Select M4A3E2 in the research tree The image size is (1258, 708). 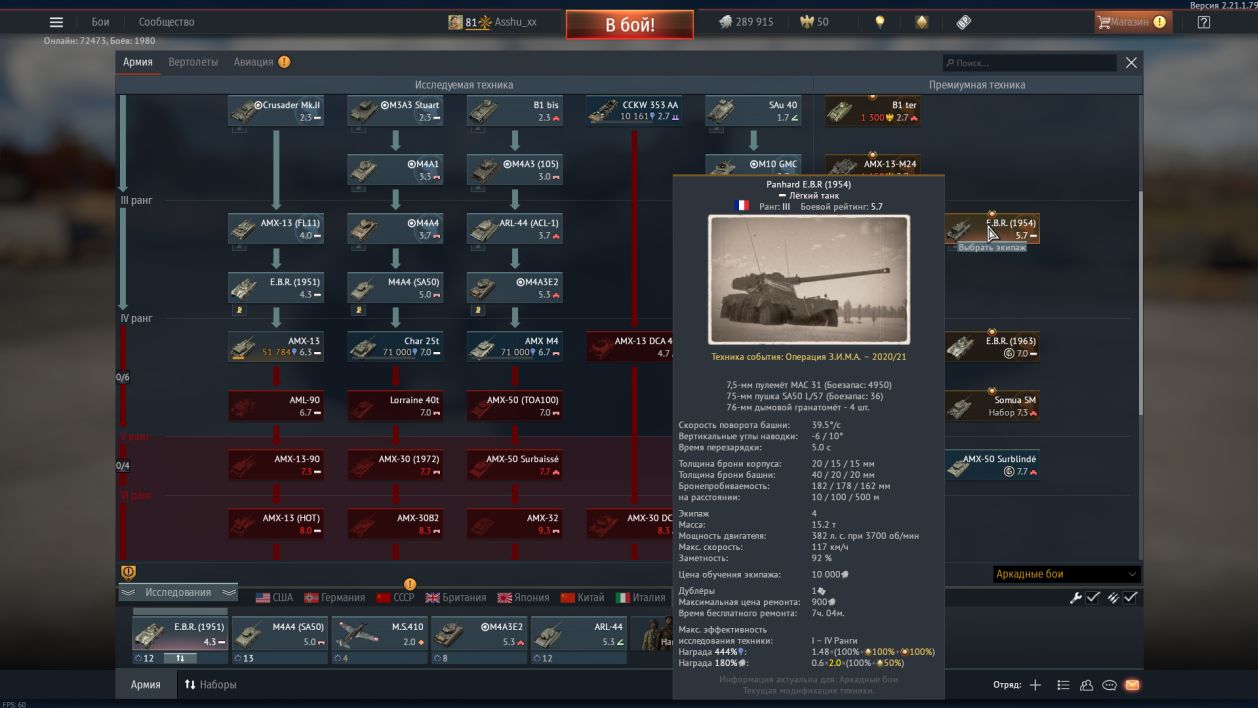coord(514,287)
